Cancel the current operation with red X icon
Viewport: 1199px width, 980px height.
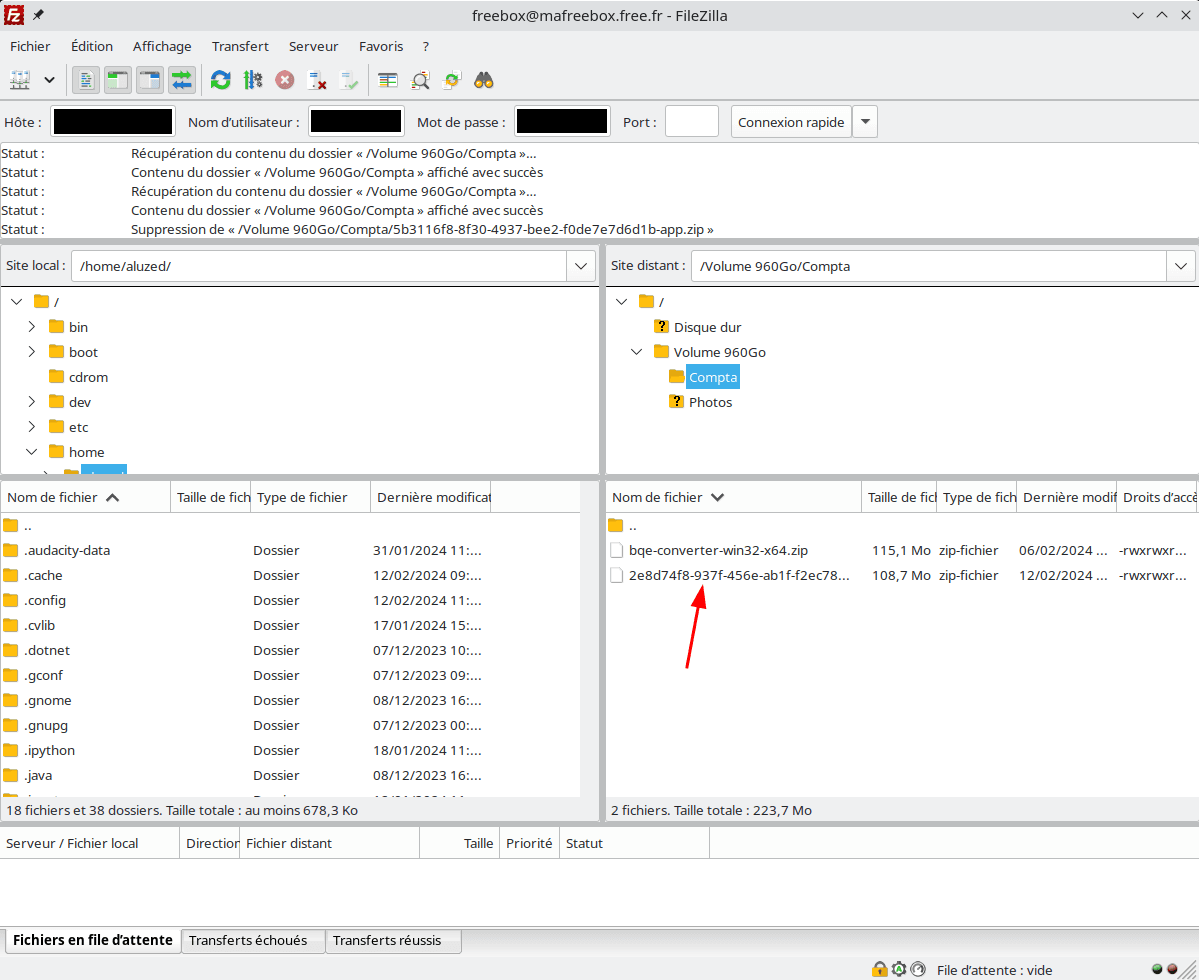[285, 80]
